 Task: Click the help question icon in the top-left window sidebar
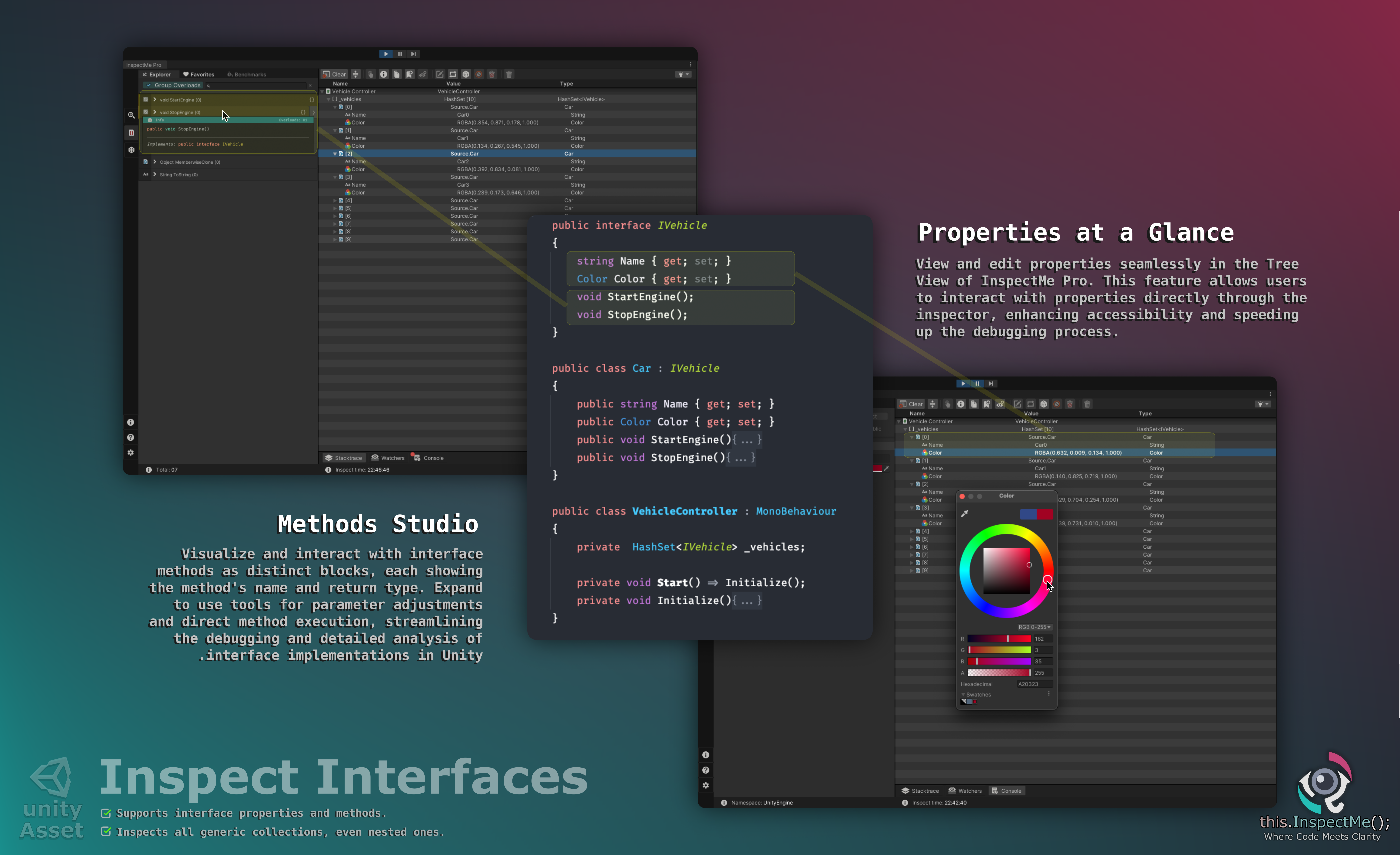point(131,437)
